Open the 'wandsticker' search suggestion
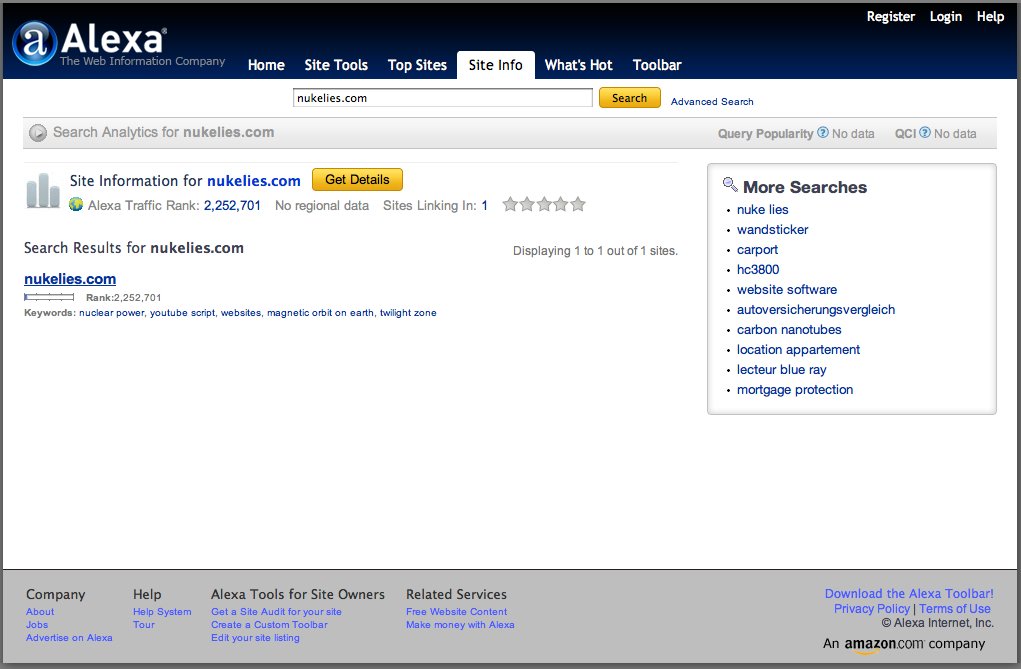This screenshot has height=669, width=1021. pyautogui.click(x=772, y=229)
